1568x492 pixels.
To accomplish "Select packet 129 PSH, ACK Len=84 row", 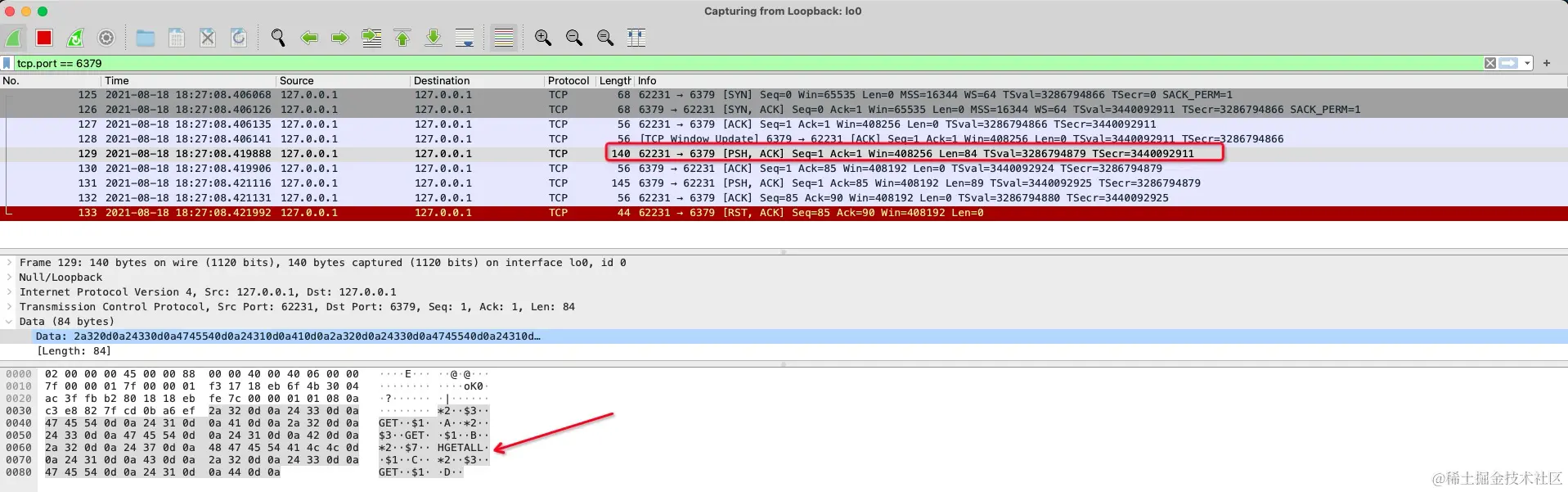I will point(784,154).
